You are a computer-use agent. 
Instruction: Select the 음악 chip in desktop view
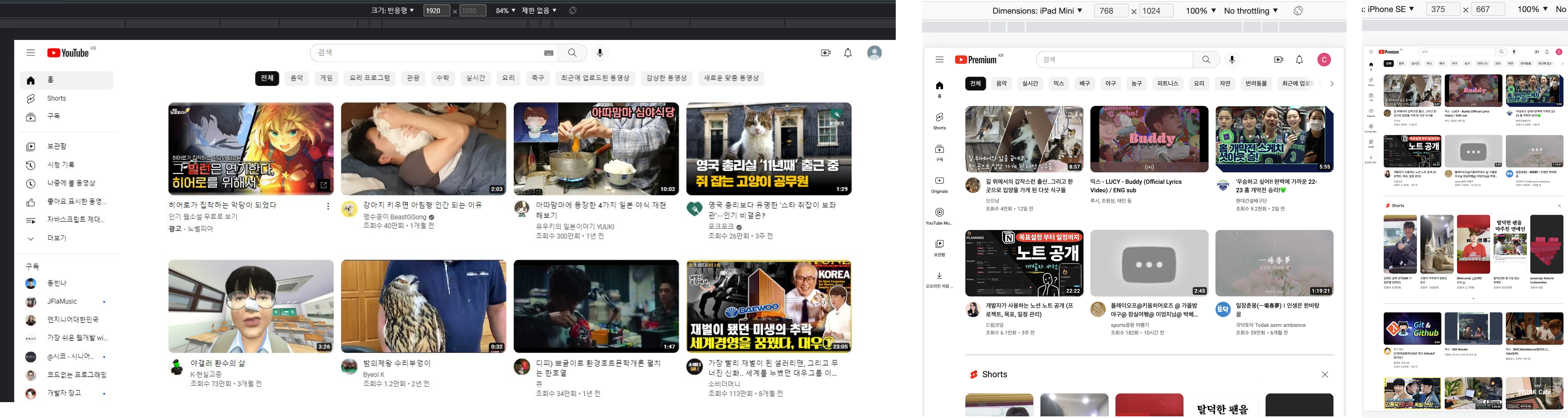pos(296,78)
